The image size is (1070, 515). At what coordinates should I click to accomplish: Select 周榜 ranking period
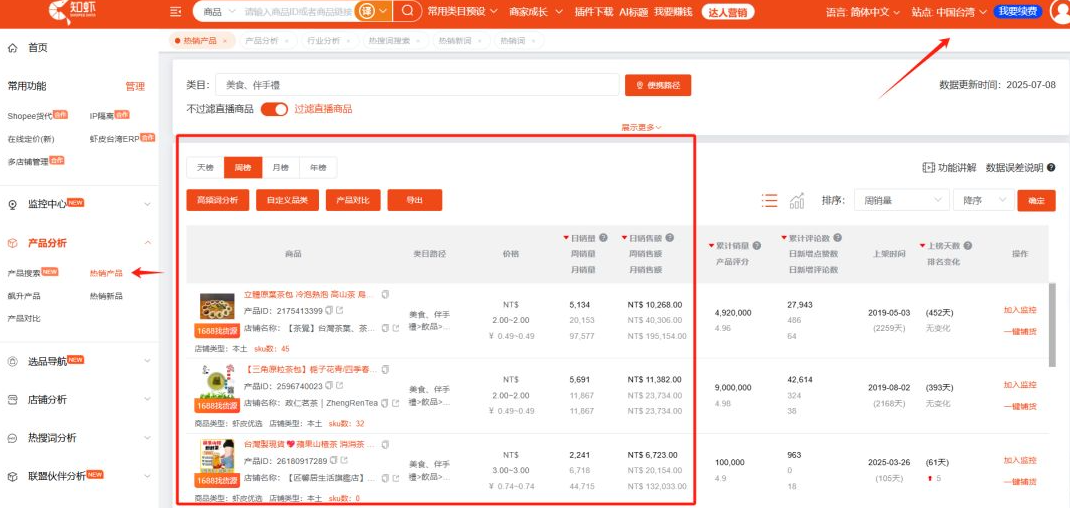(x=243, y=168)
